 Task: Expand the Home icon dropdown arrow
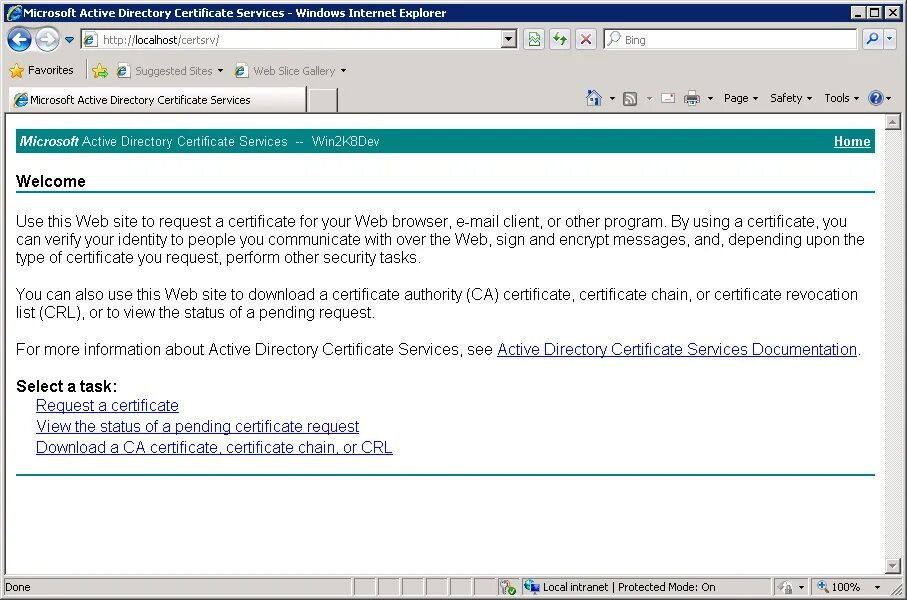pos(613,98)
